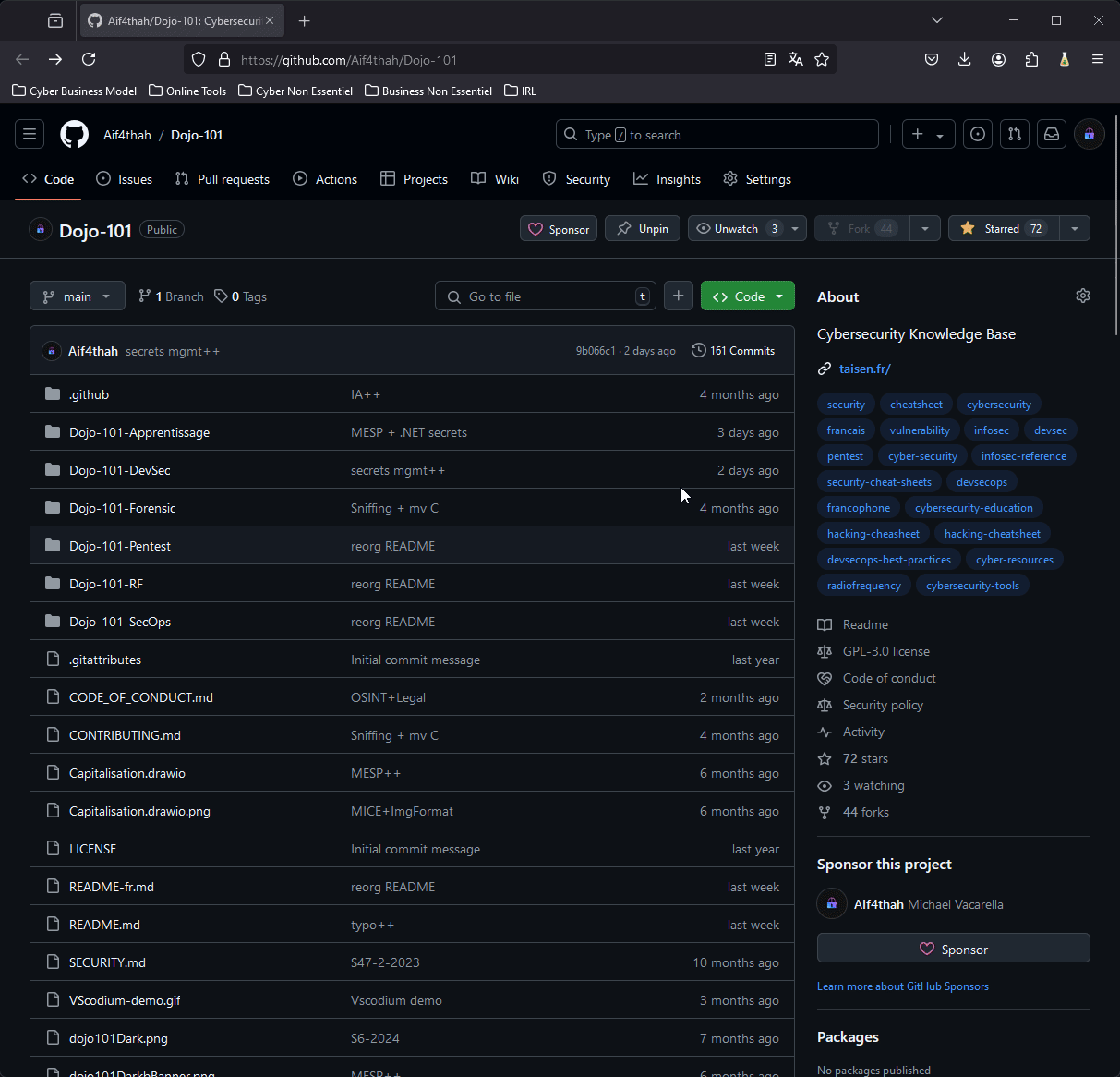
Task: Click the 9b066c1 commit hash
Action: pyautogui.click(x=596, y=351)
